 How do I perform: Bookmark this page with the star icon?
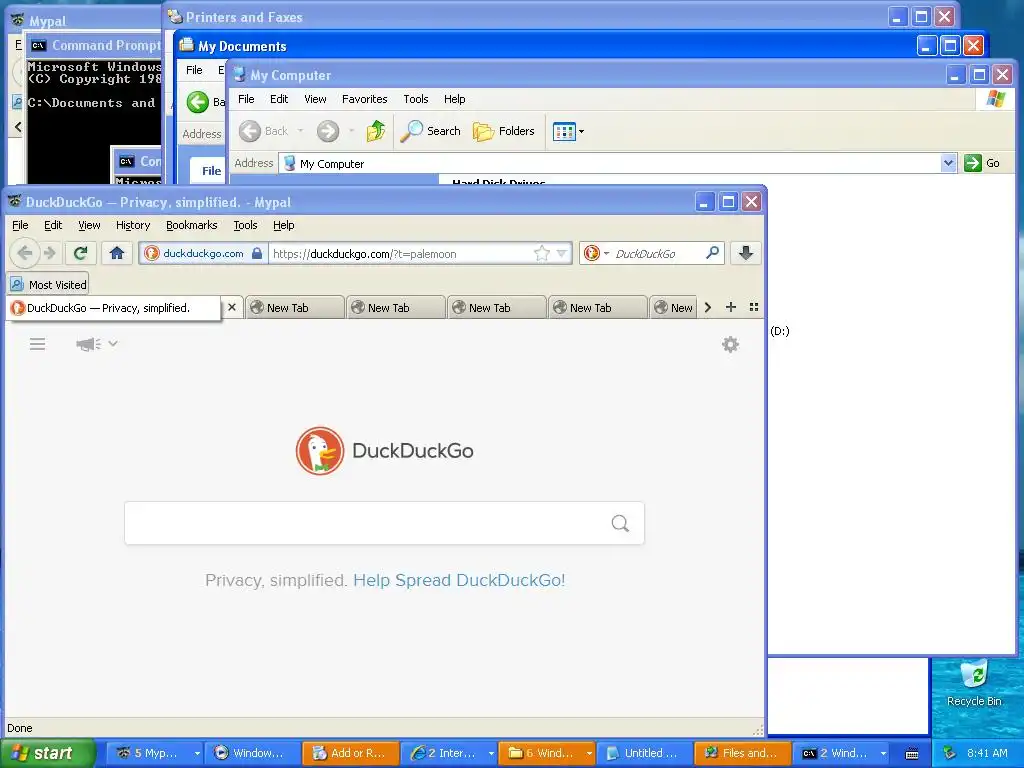point(541,253)
